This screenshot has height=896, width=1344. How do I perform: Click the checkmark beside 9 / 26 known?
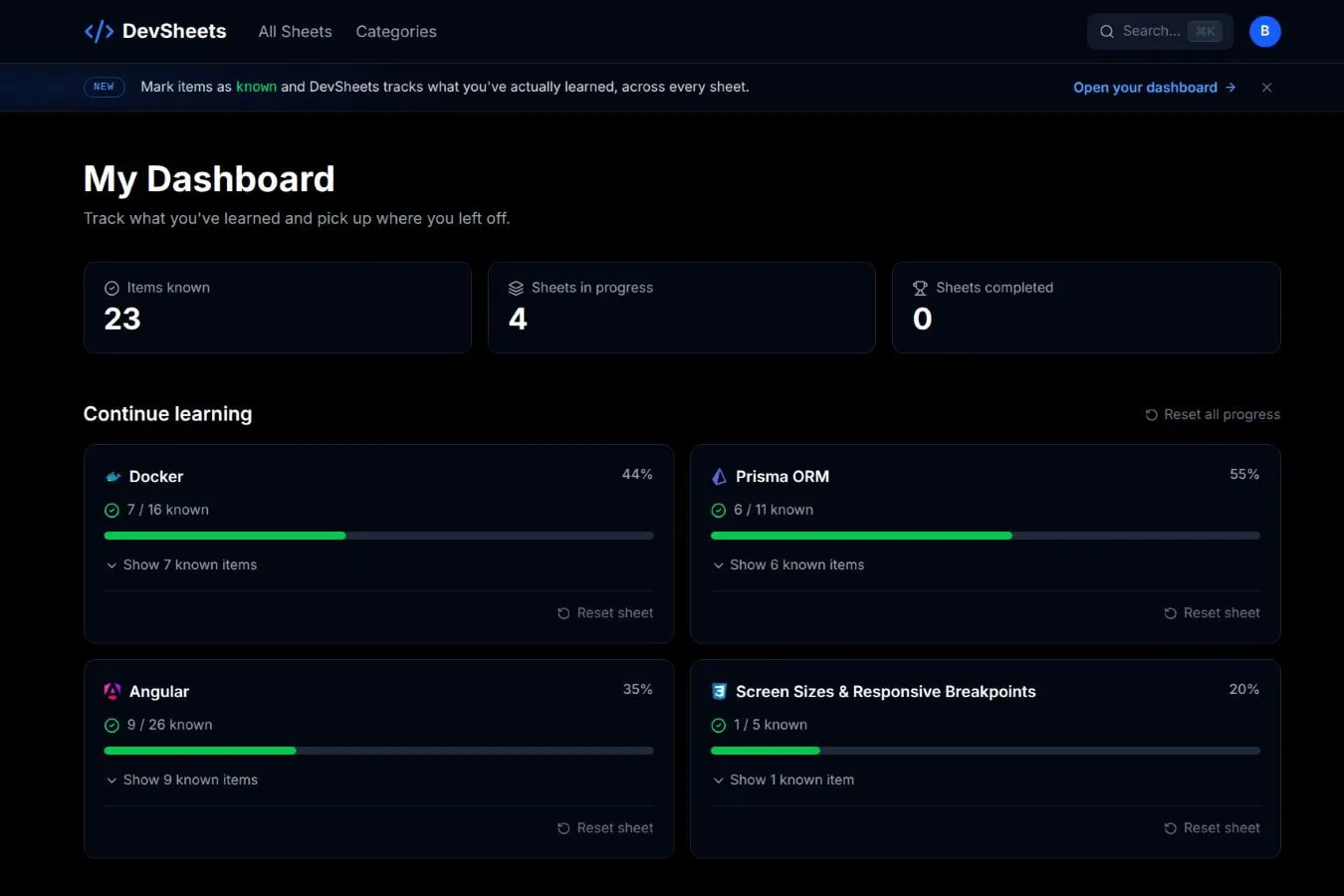pos(112,726)
